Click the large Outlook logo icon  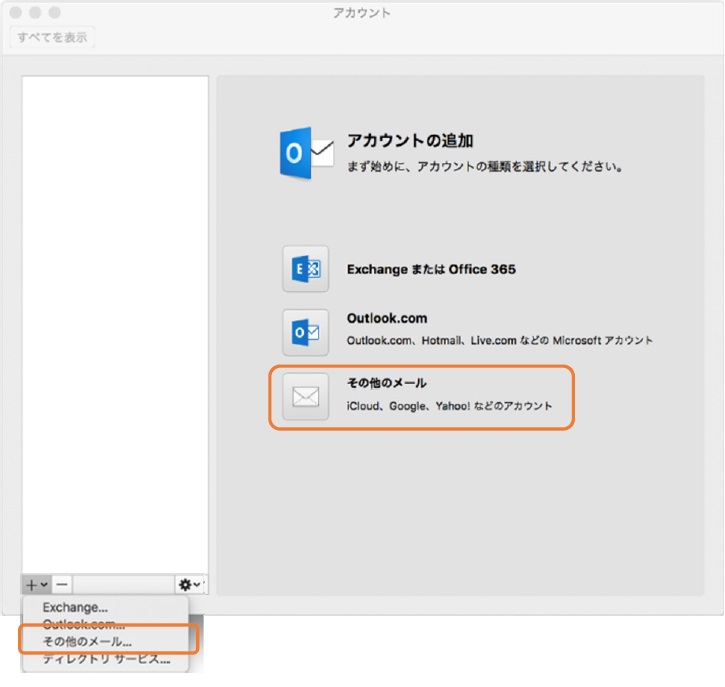coord(307,153)
